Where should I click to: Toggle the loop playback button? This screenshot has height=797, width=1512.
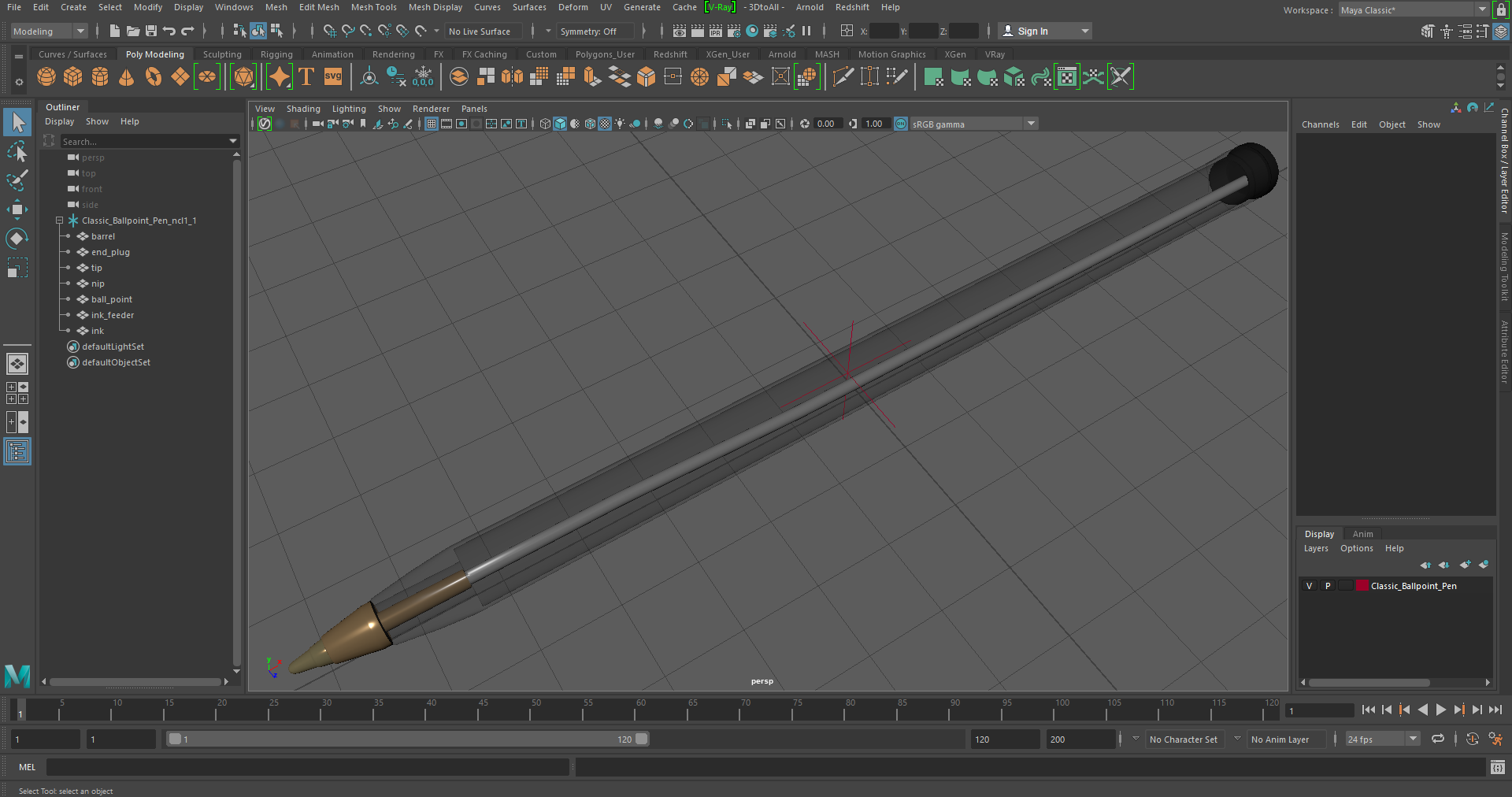[1438, 739]
